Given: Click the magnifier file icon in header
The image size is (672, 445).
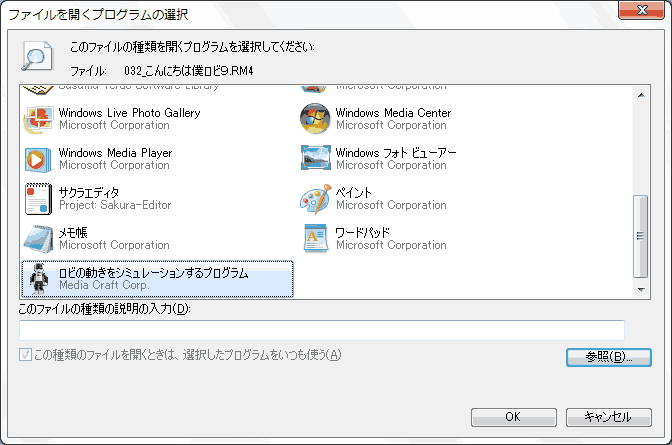Looking at the screenshot, I should (37, 56).
